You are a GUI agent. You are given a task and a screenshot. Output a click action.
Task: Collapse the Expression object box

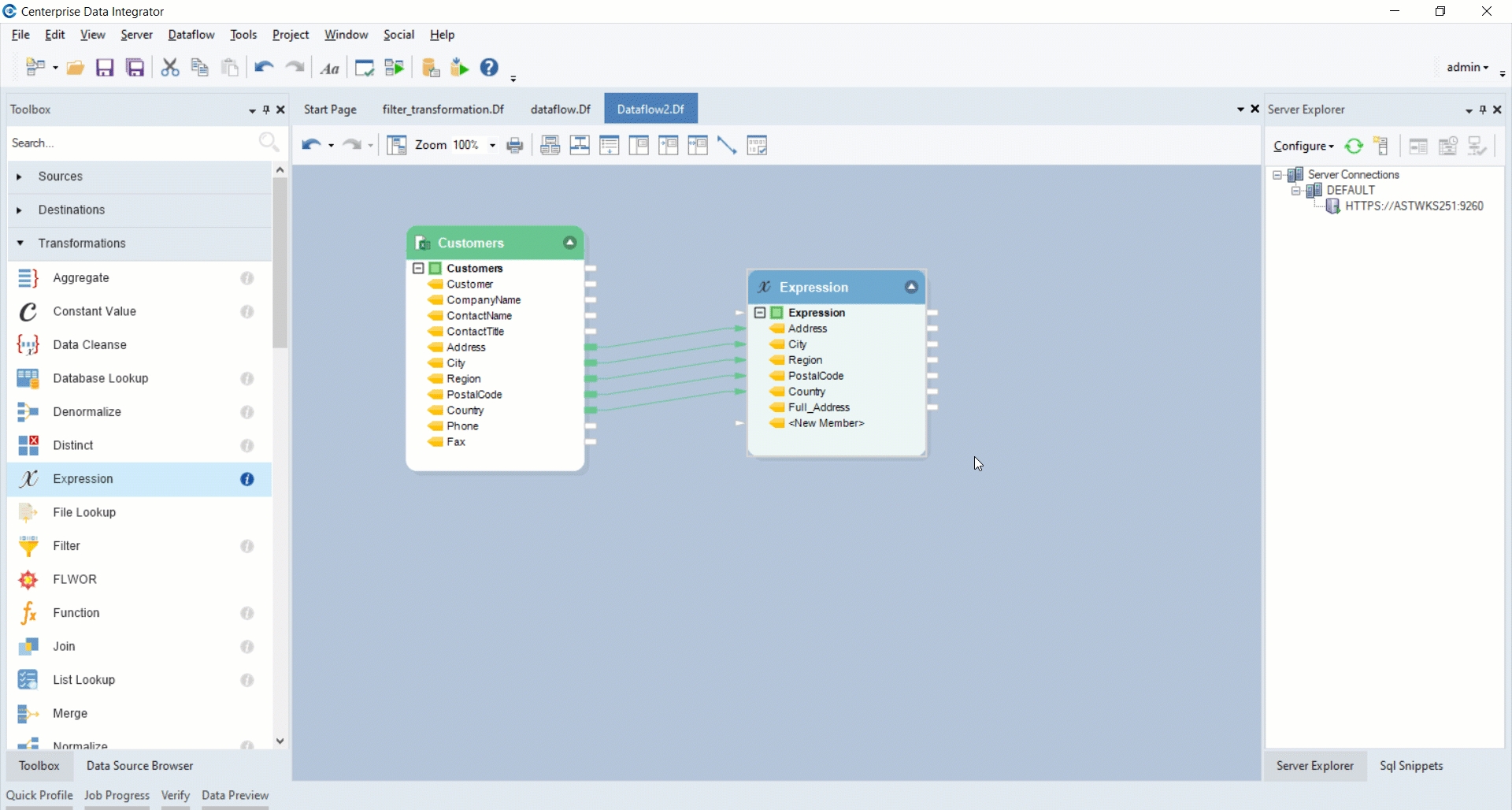[x=911, y=288]
